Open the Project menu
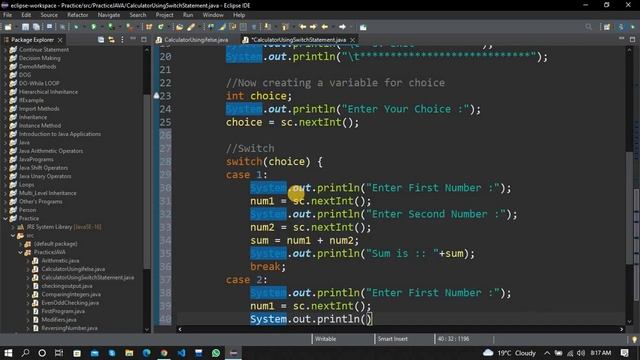 coord(164,15)
